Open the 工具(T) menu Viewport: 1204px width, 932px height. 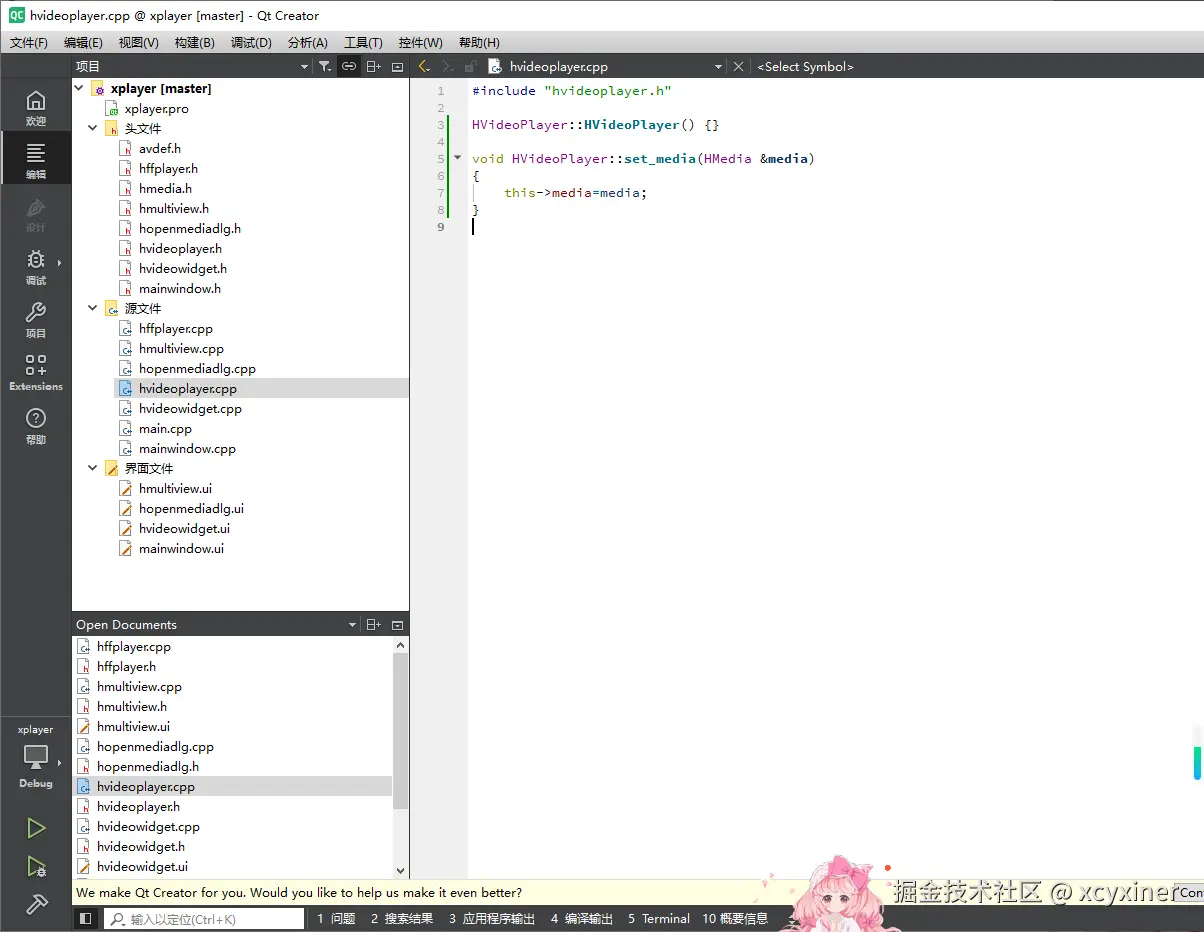point(363,42)
